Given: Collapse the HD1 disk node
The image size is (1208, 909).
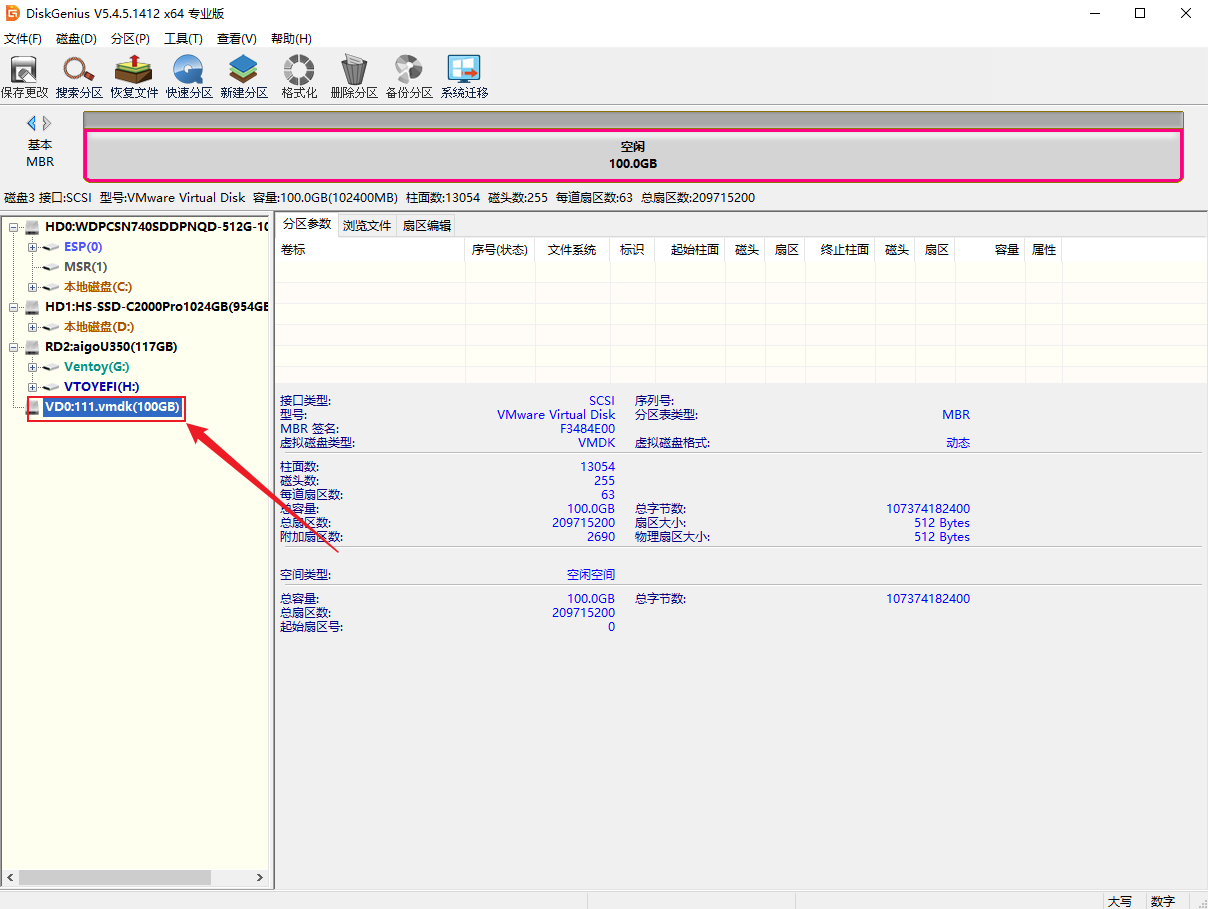Looking at the screenshot, I should pos(13,307).
